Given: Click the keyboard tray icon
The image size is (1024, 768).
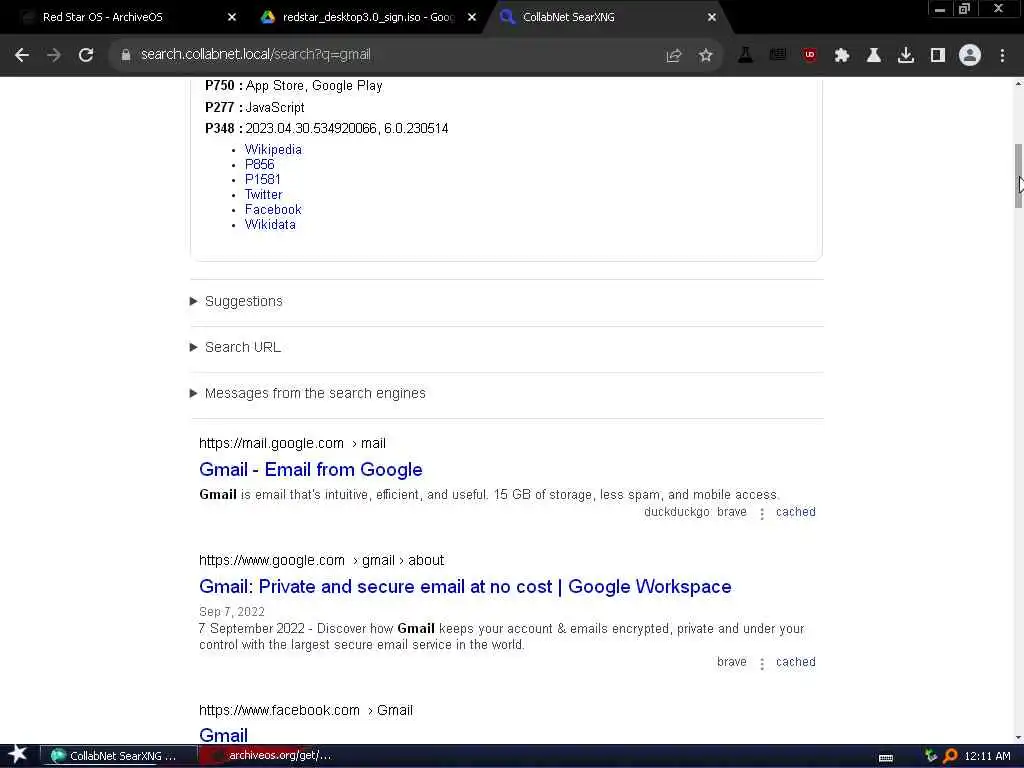Looking at the screenshot, I should coord(886,758).
